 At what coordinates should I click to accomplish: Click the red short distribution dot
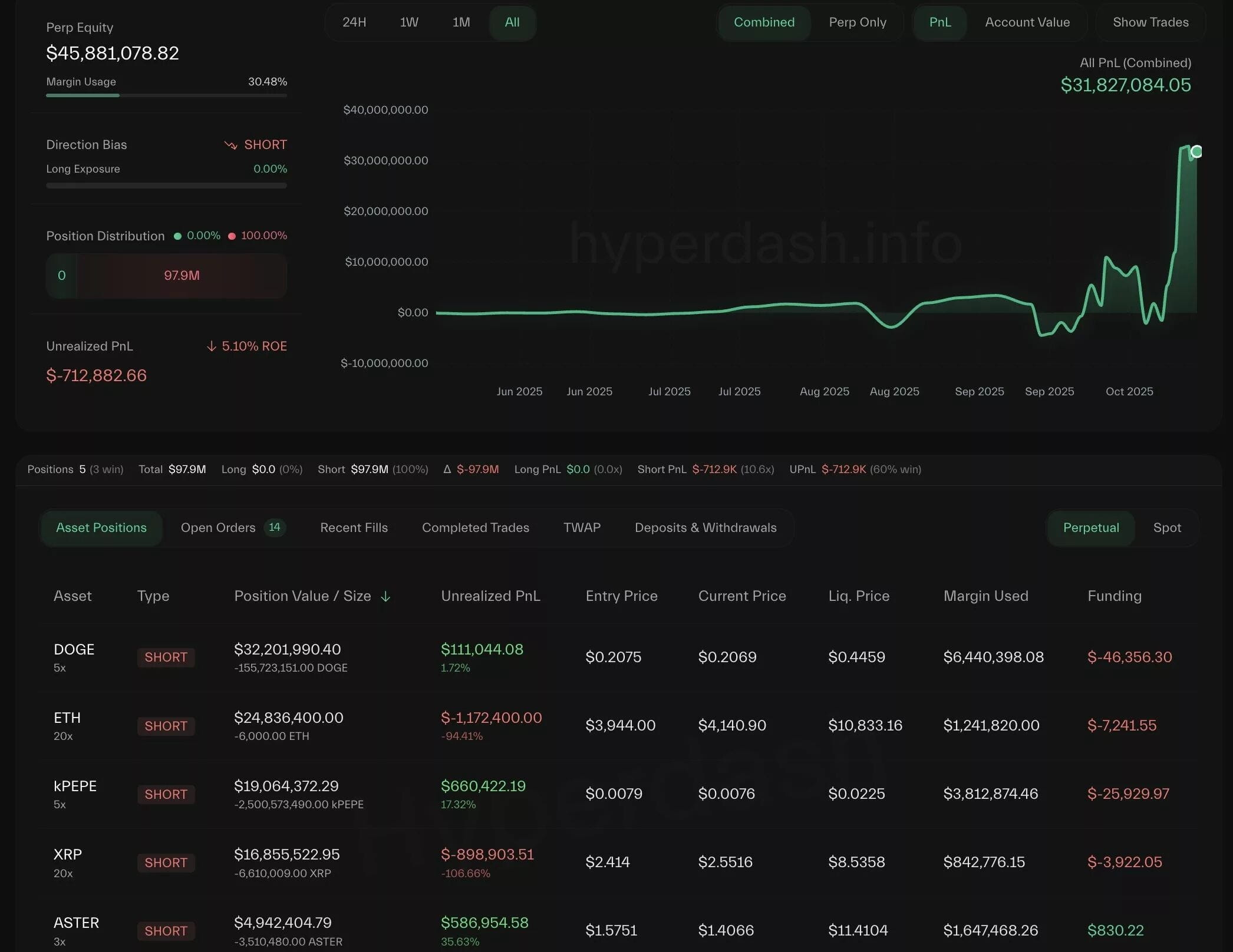232,236
